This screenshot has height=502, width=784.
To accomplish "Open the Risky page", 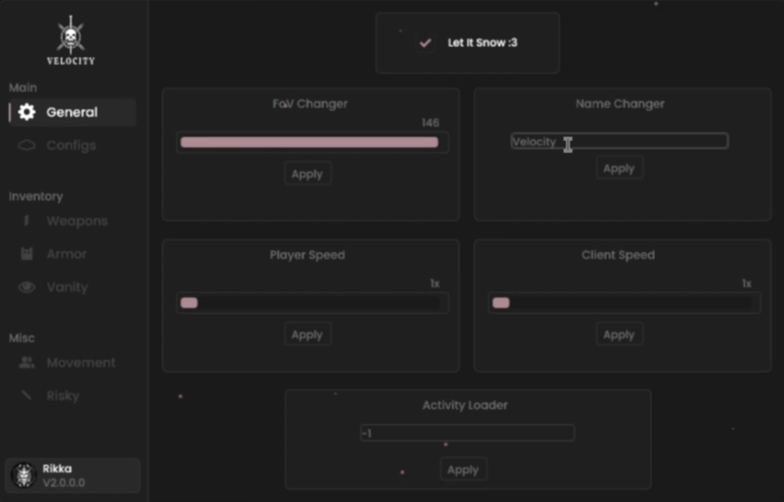I will click(72, 396).
